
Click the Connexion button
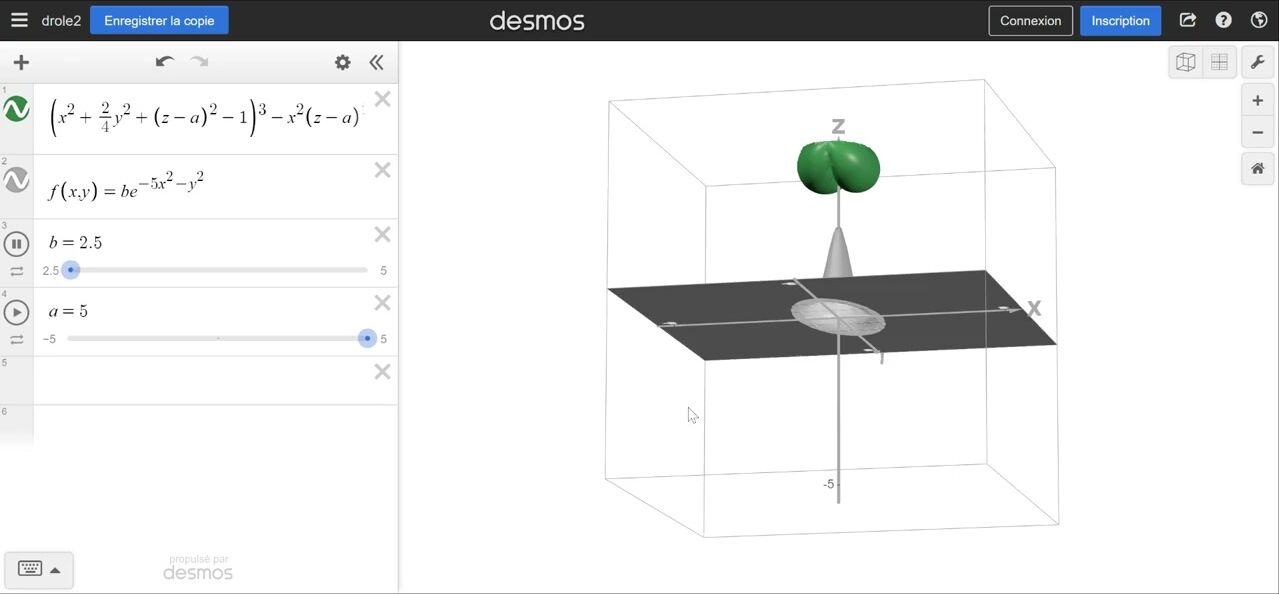coord(1030,20)
